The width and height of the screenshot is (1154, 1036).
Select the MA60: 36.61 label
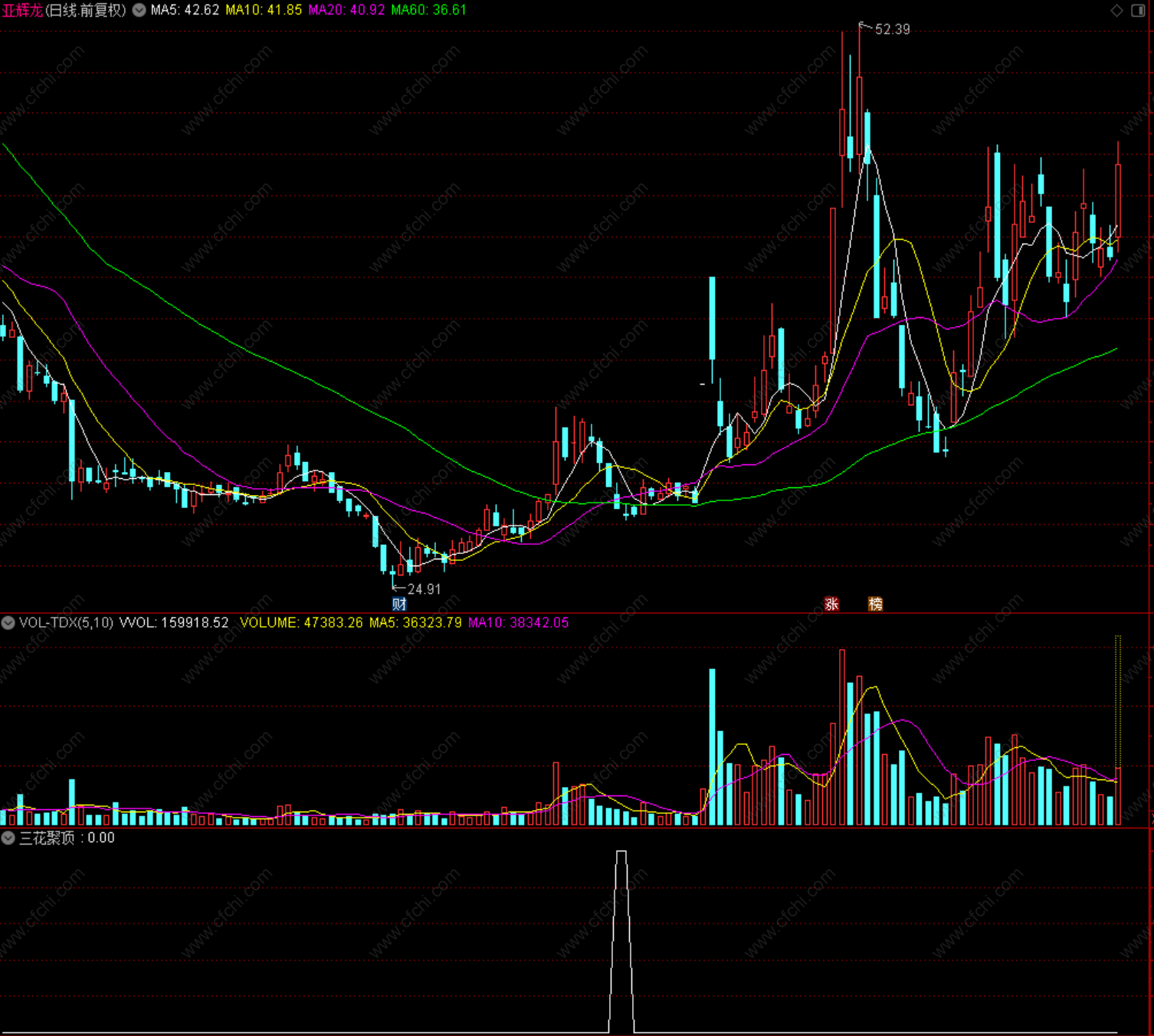coord(428,10)
